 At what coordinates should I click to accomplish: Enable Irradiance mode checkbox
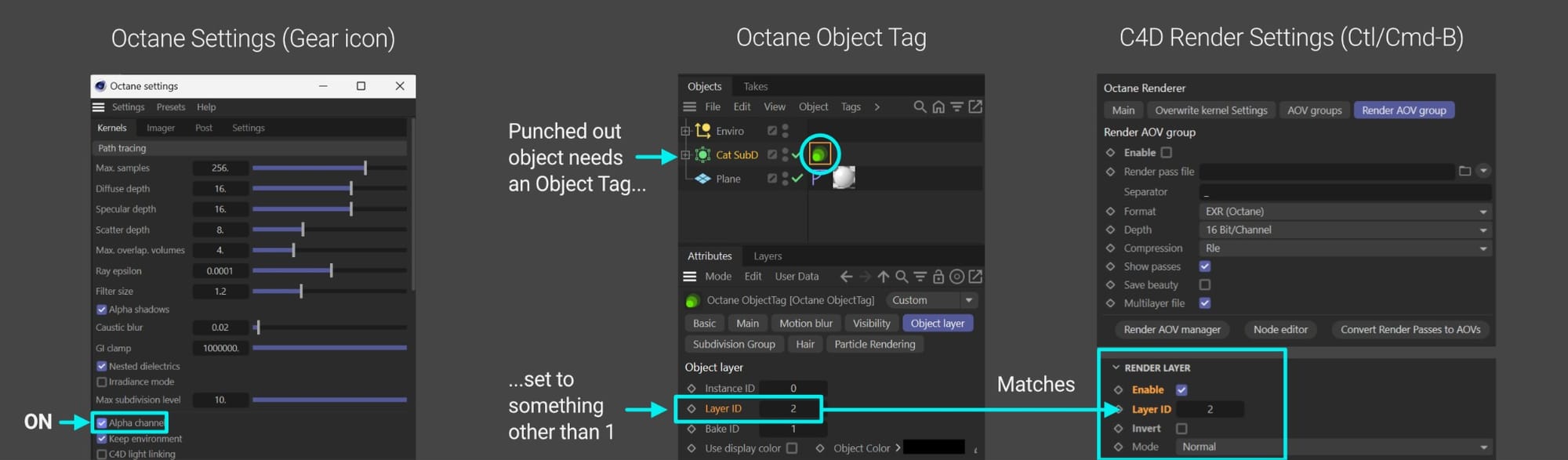point(101,382)
